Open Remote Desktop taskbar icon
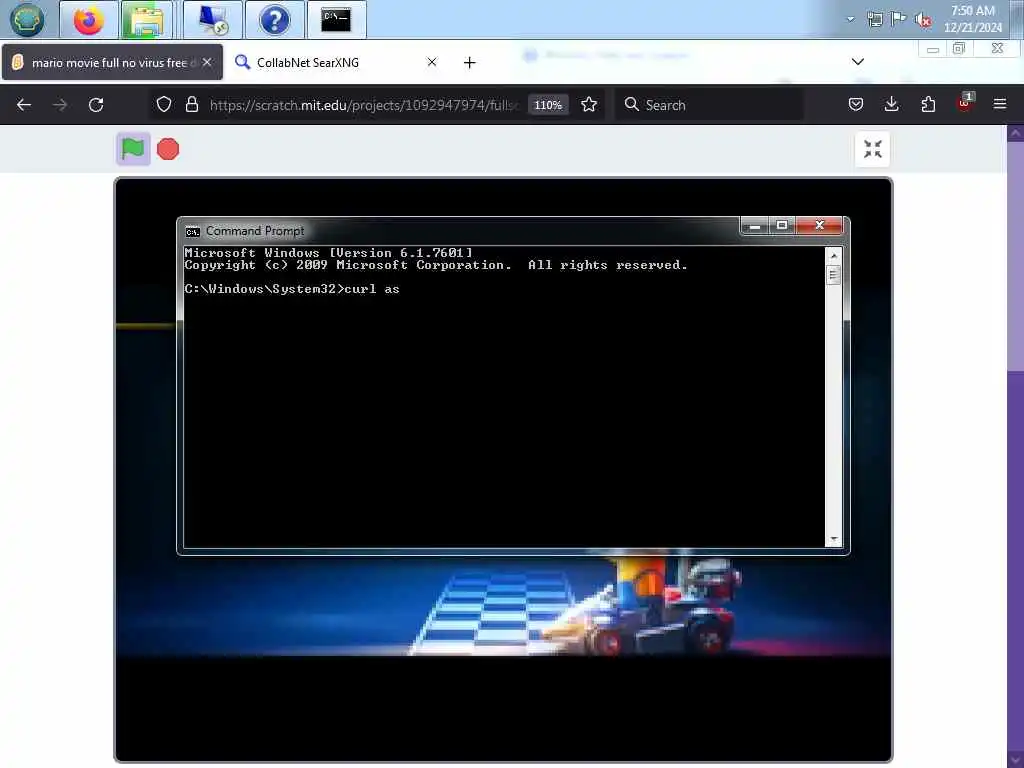This screenshot has height=768, width=1024. tap(213, 20)
